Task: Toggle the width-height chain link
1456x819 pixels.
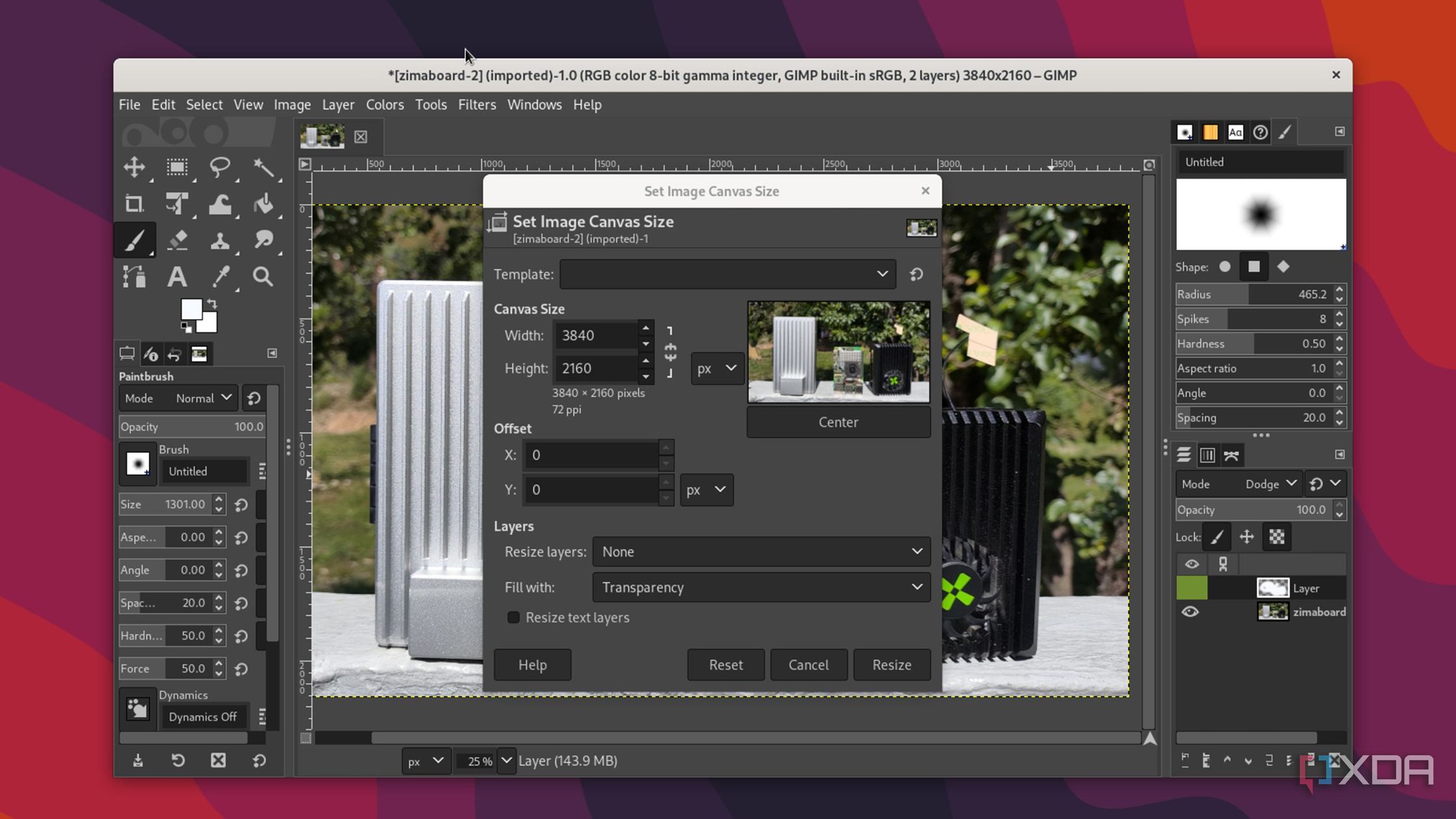Action: 670,352
